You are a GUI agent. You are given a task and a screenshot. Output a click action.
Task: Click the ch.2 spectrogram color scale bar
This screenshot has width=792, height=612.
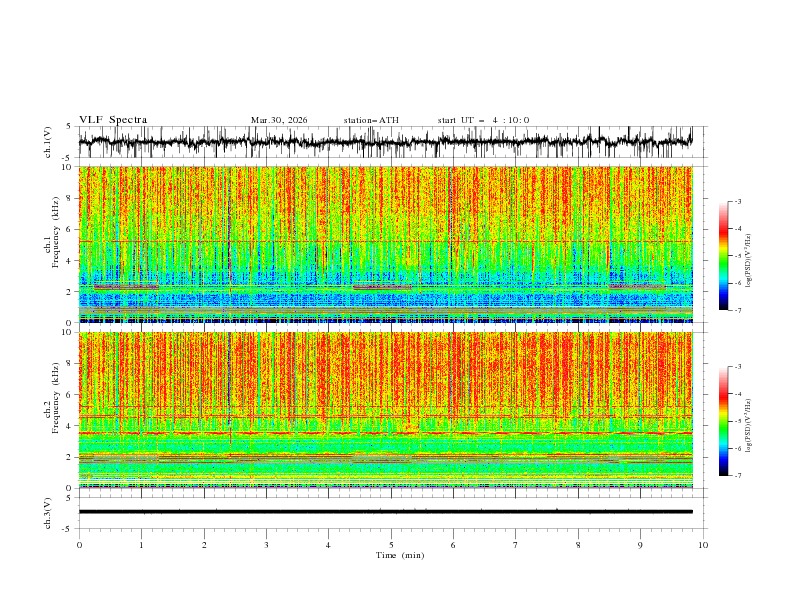[x=724, y=421]
